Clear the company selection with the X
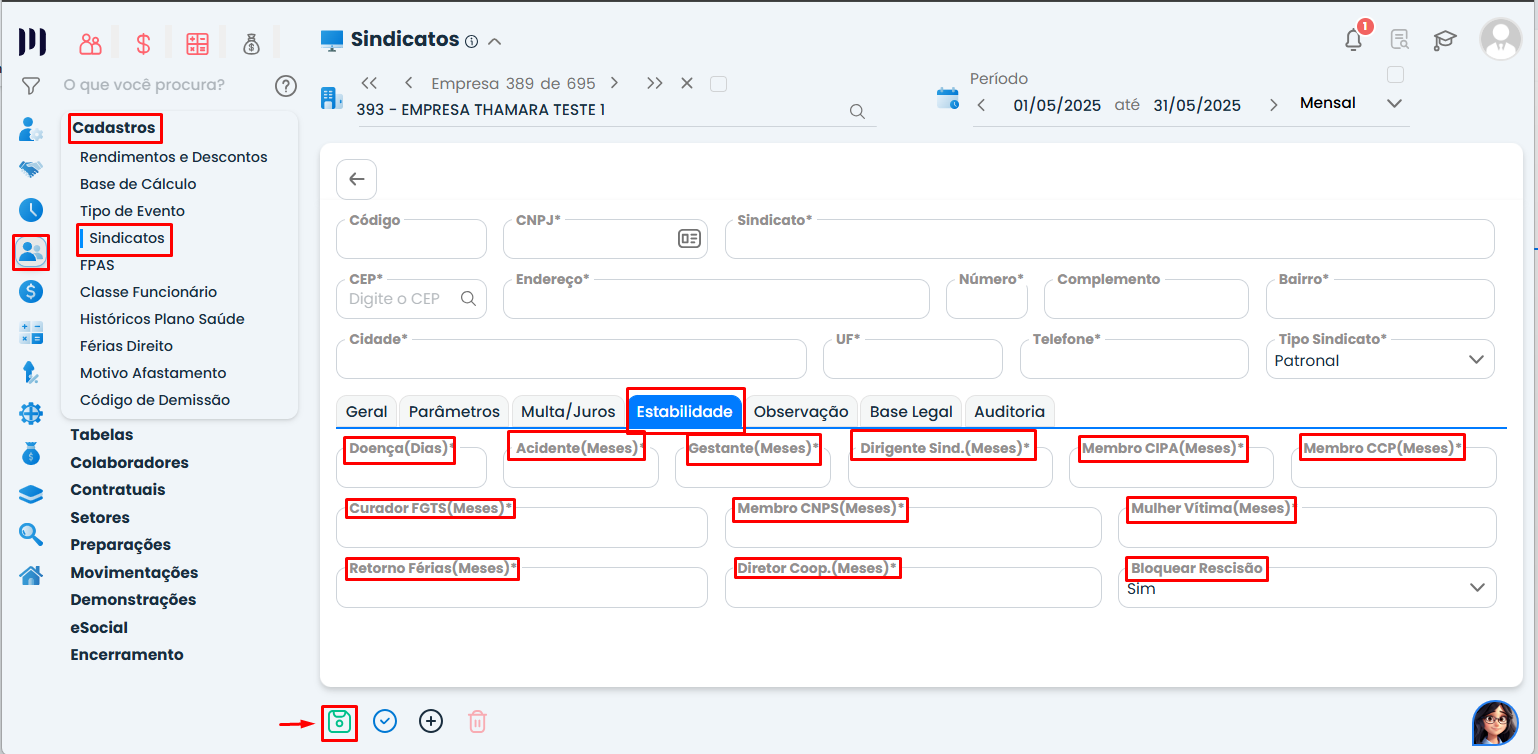 (687, 83)
